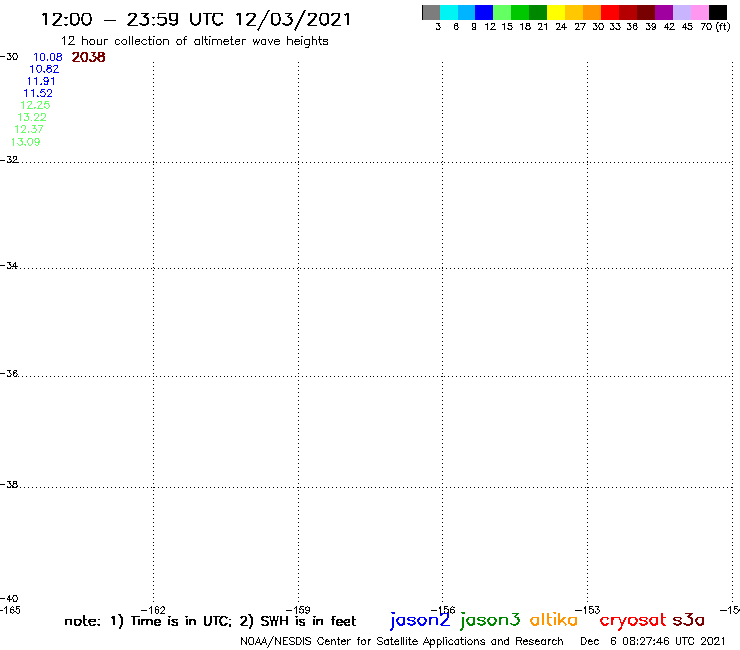Click the '42' label under the color scale
Image resolution: width=740 pixels, height=650 pixels.
(x=669, y=26)
